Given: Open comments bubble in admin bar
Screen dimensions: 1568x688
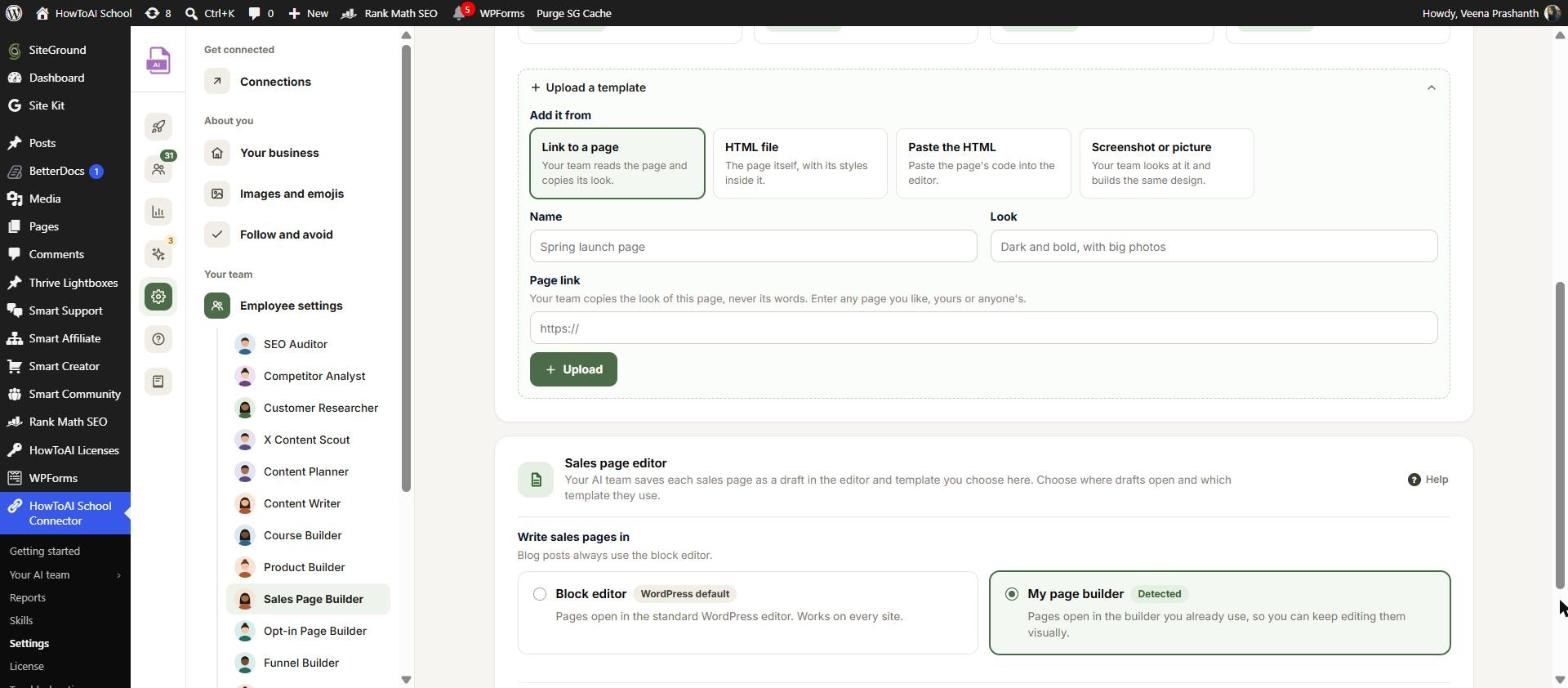Looking at the screenshot, I should click(261, 13).
